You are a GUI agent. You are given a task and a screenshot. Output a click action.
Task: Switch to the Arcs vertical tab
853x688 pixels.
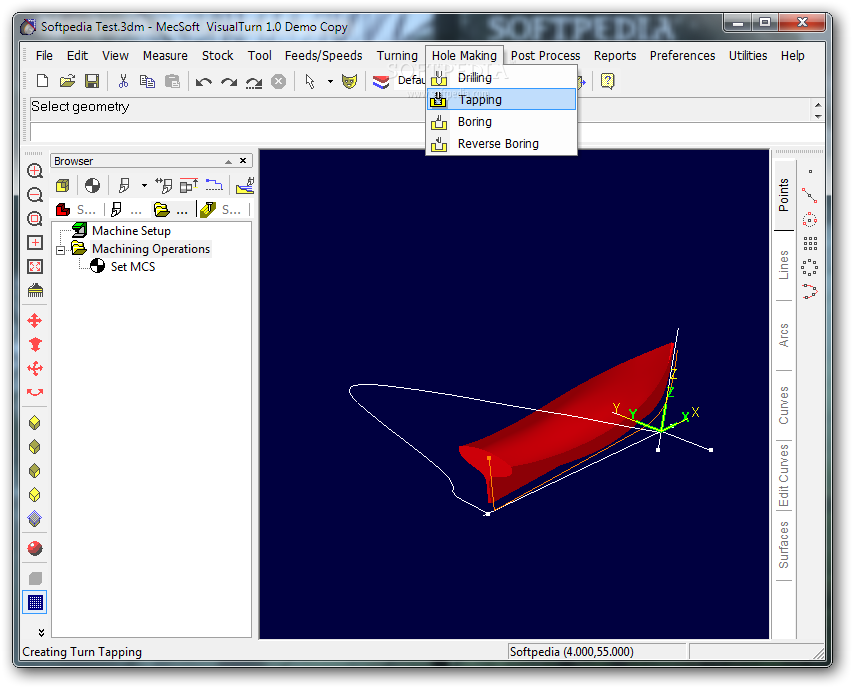click(783, 335)
